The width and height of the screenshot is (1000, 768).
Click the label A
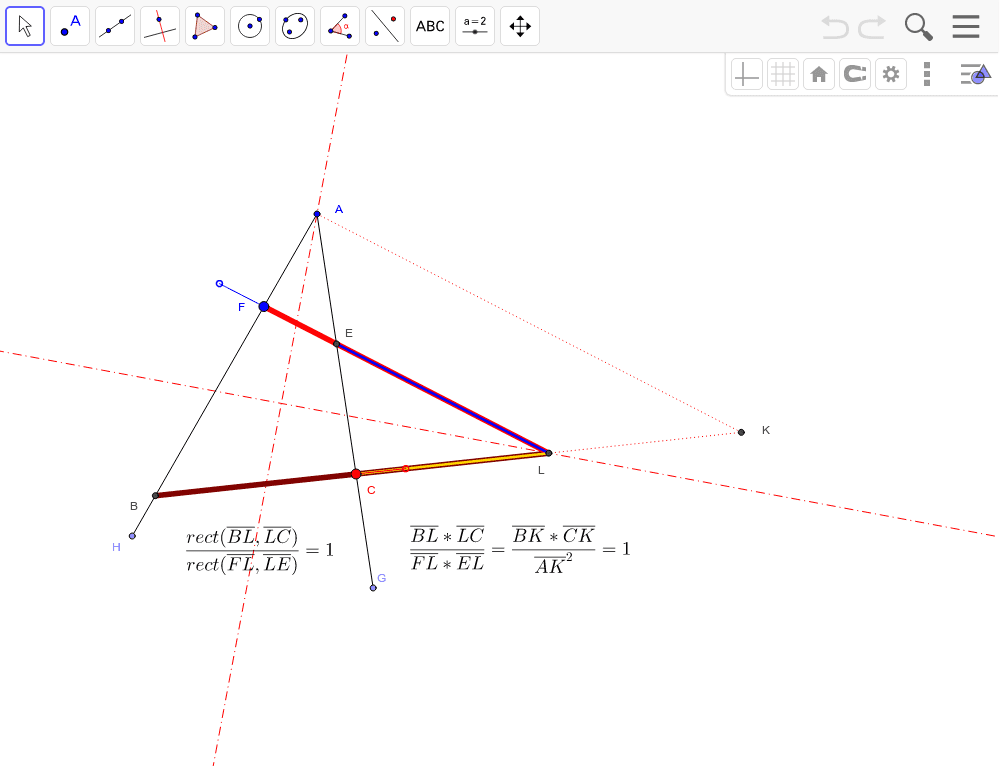pyautogui.click(x=339, y=209)
